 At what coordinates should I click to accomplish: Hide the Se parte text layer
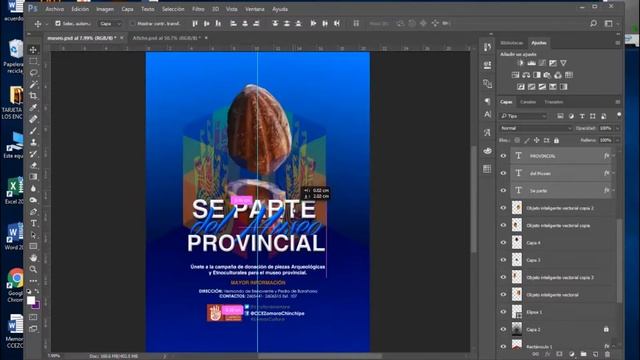(503, 190)
